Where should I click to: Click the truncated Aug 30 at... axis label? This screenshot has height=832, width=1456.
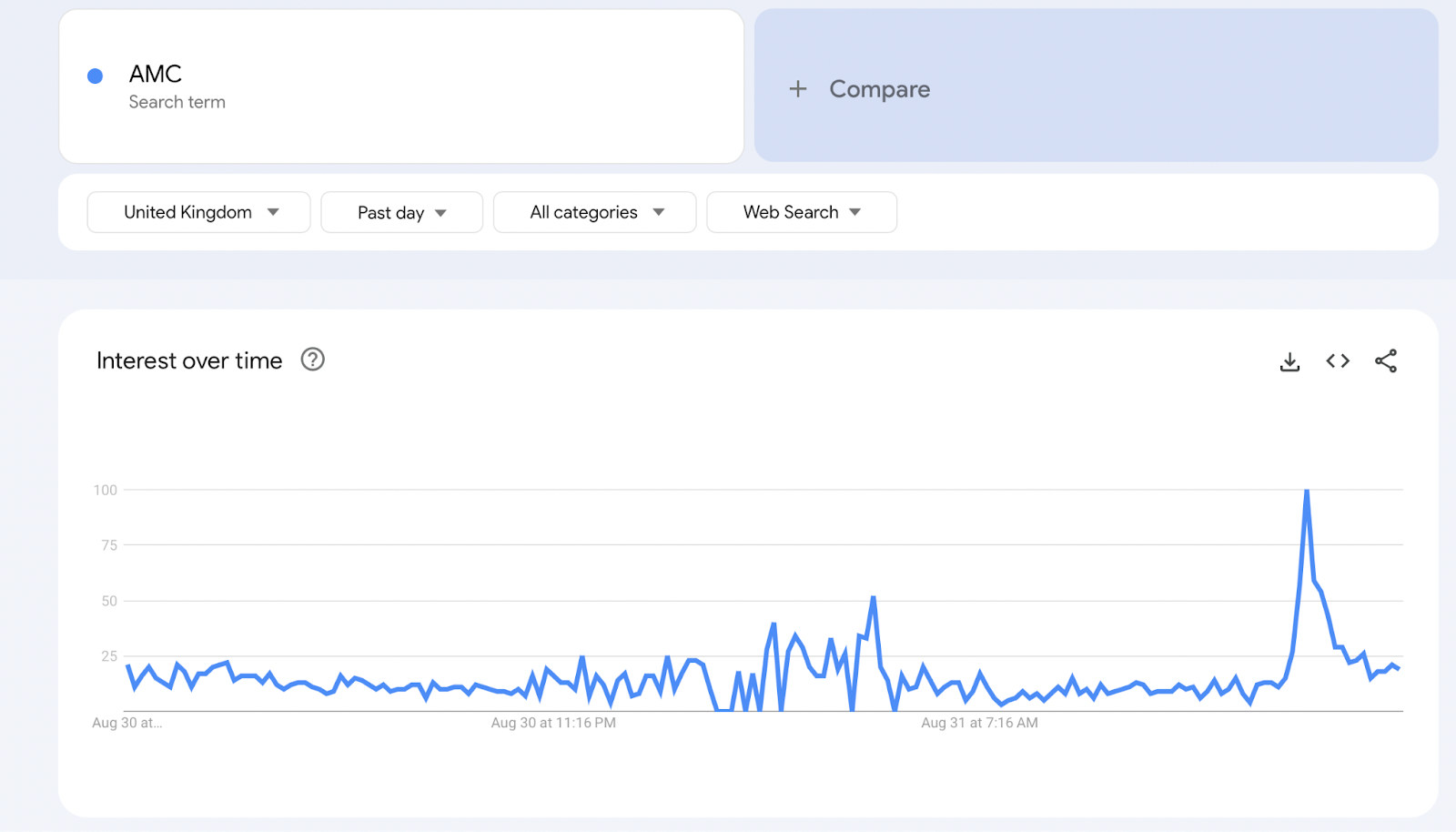coord(127,723)
